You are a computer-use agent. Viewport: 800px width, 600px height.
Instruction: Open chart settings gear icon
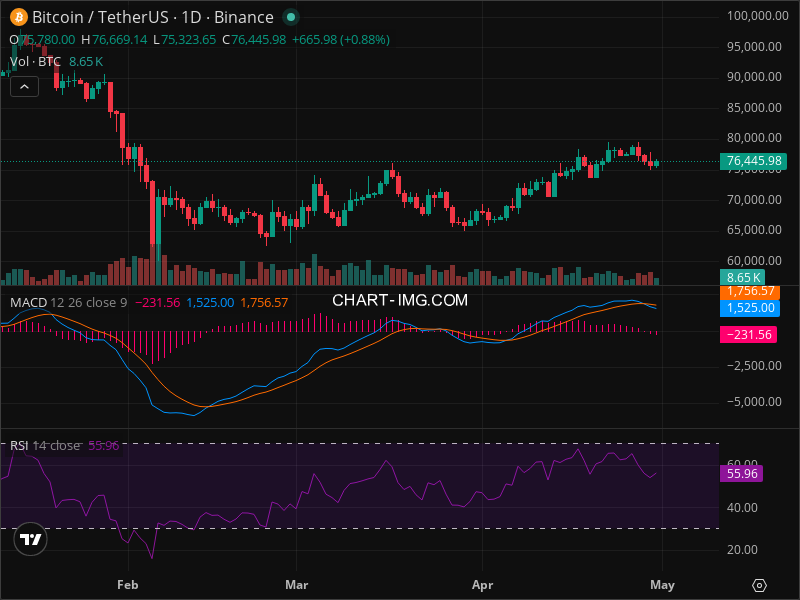[759, 585]
